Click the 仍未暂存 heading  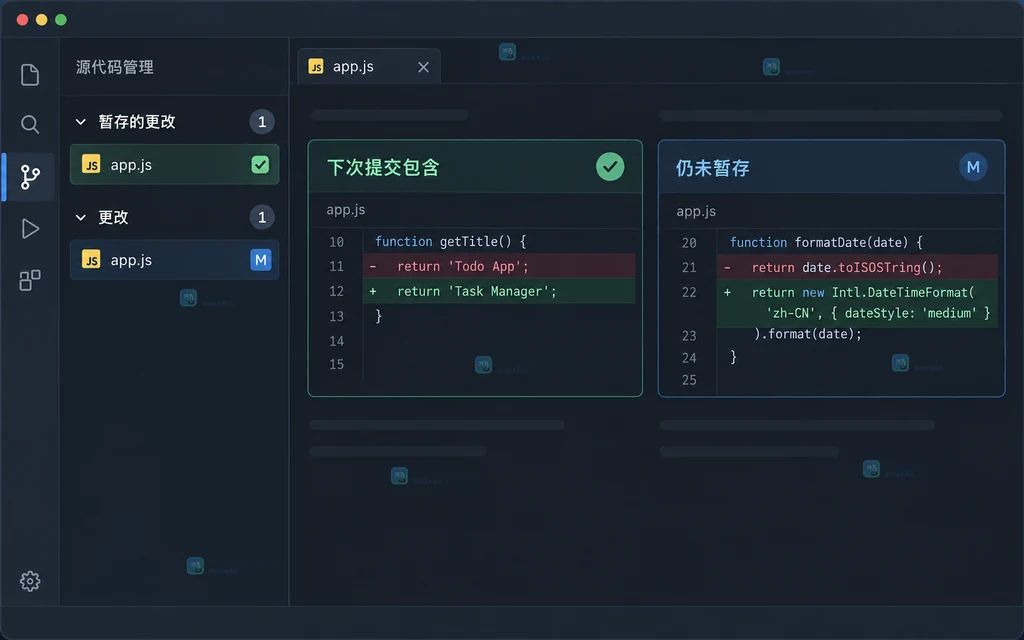(712, 168)
